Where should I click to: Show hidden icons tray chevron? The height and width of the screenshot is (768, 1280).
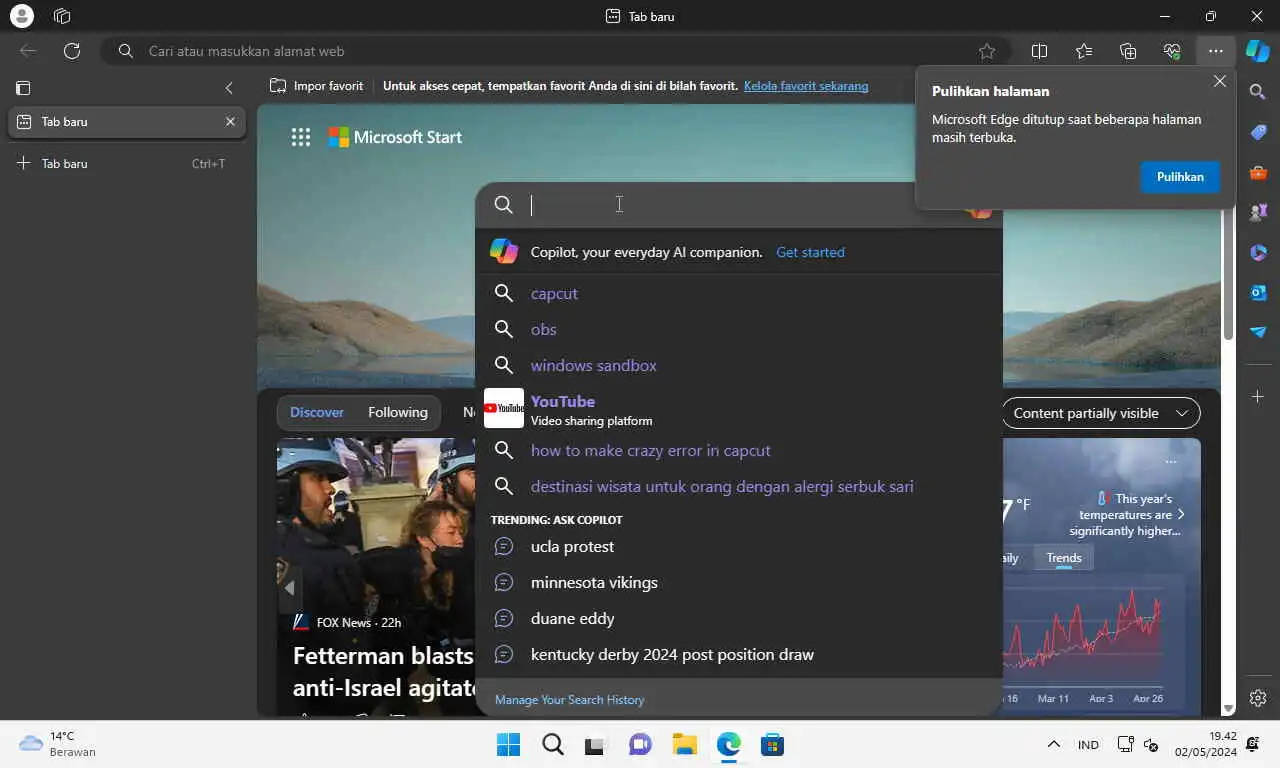point(1053,744)
